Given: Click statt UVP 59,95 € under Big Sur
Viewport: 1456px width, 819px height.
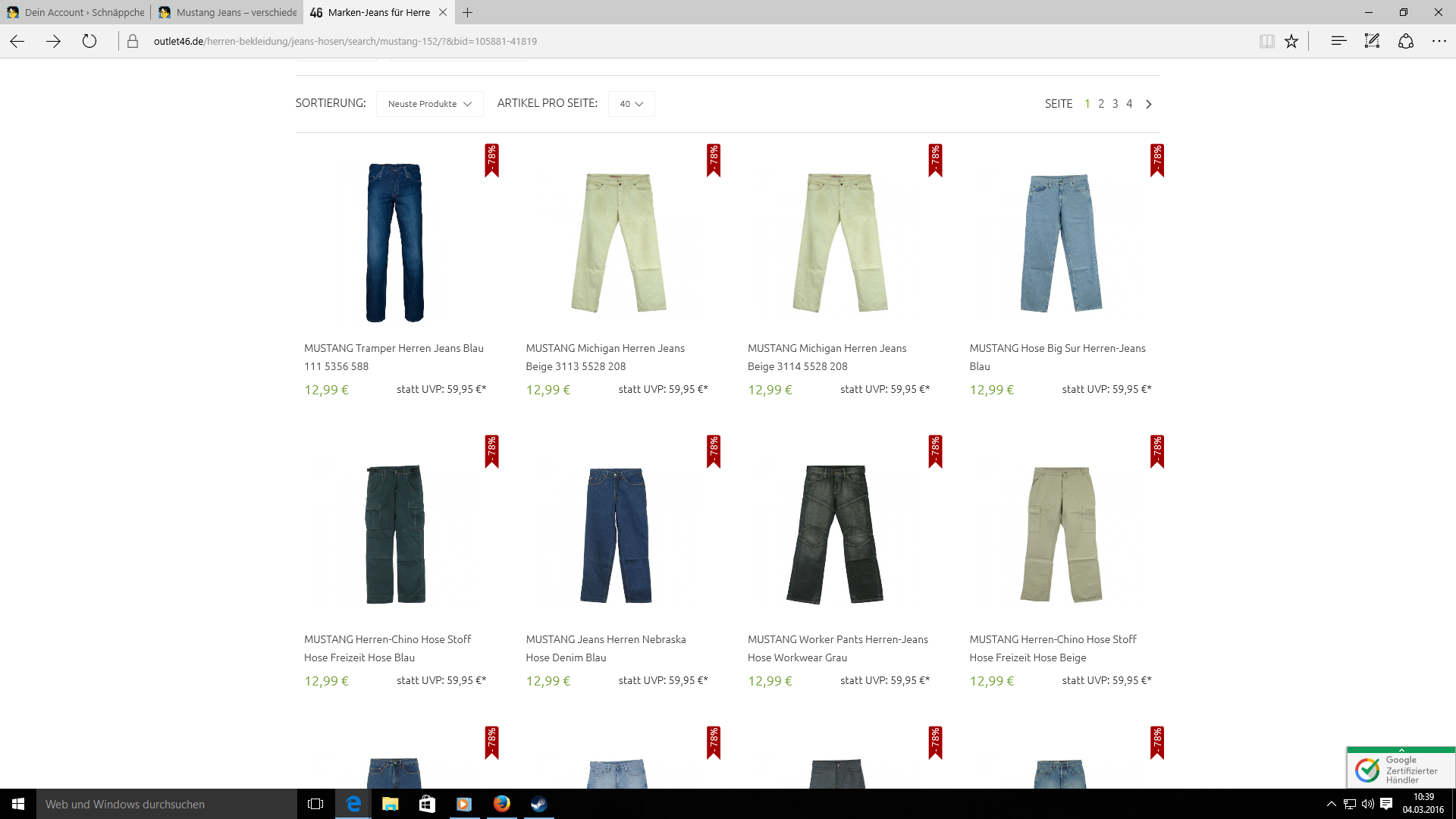Looking at the screenshot, I should click(x=1106, y=389).
